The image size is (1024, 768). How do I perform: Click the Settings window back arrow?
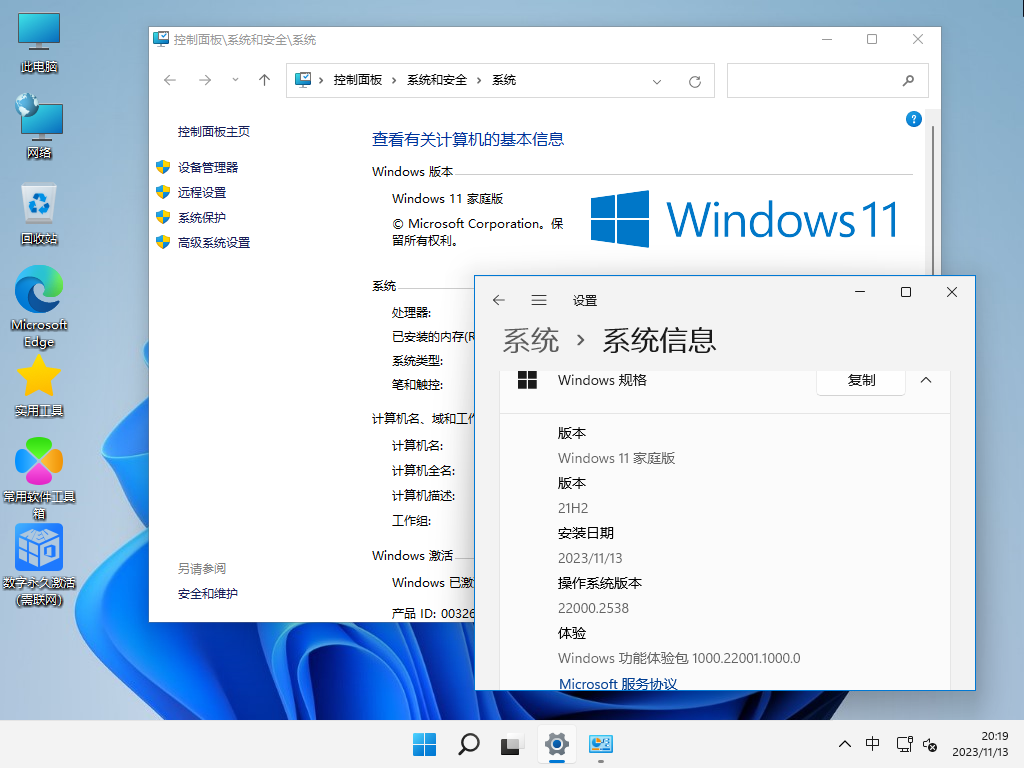pyautogui.click(x=499, y=300)
